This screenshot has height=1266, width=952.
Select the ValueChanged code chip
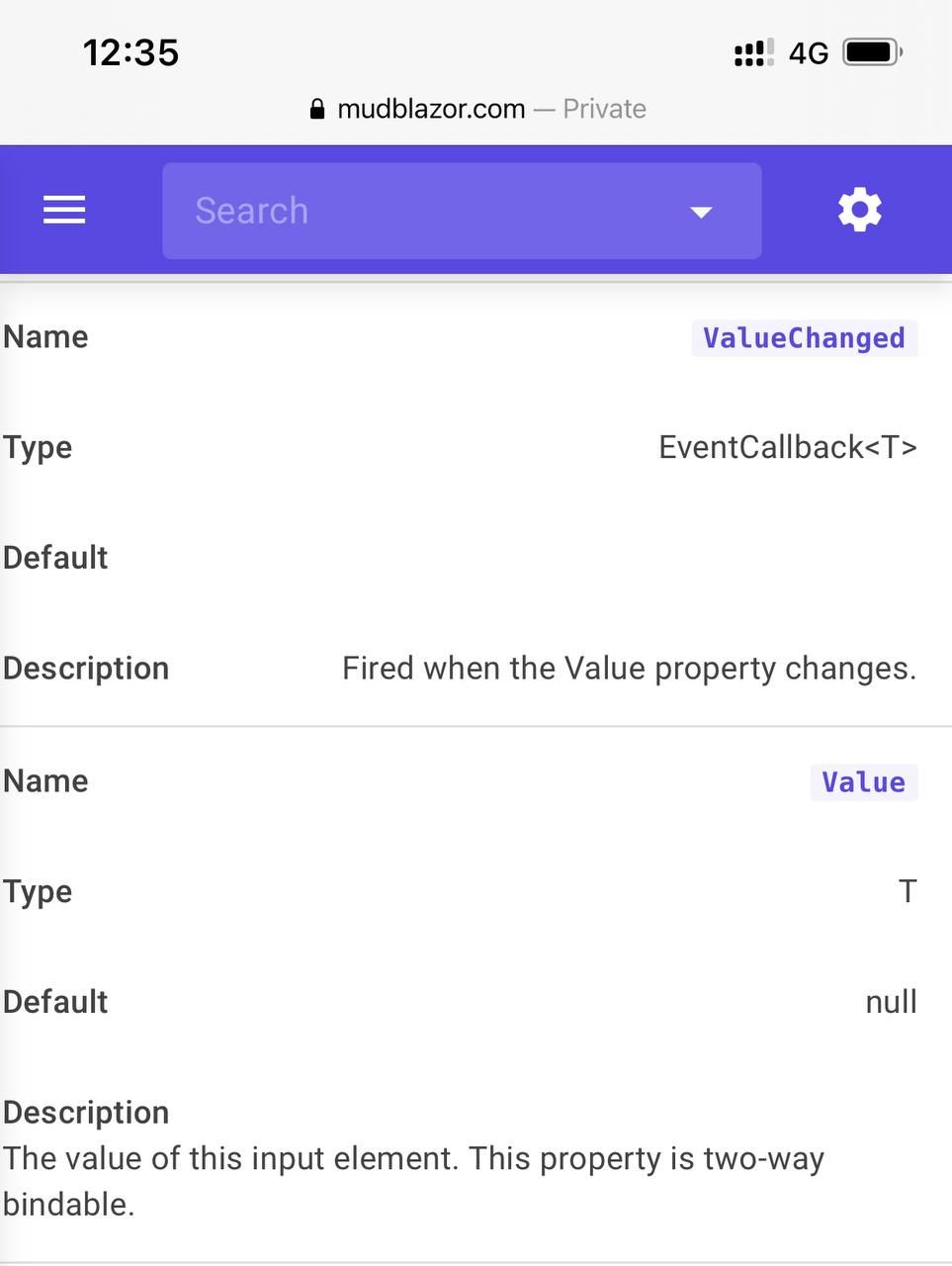pyautogui.click(x=804, y=338)
